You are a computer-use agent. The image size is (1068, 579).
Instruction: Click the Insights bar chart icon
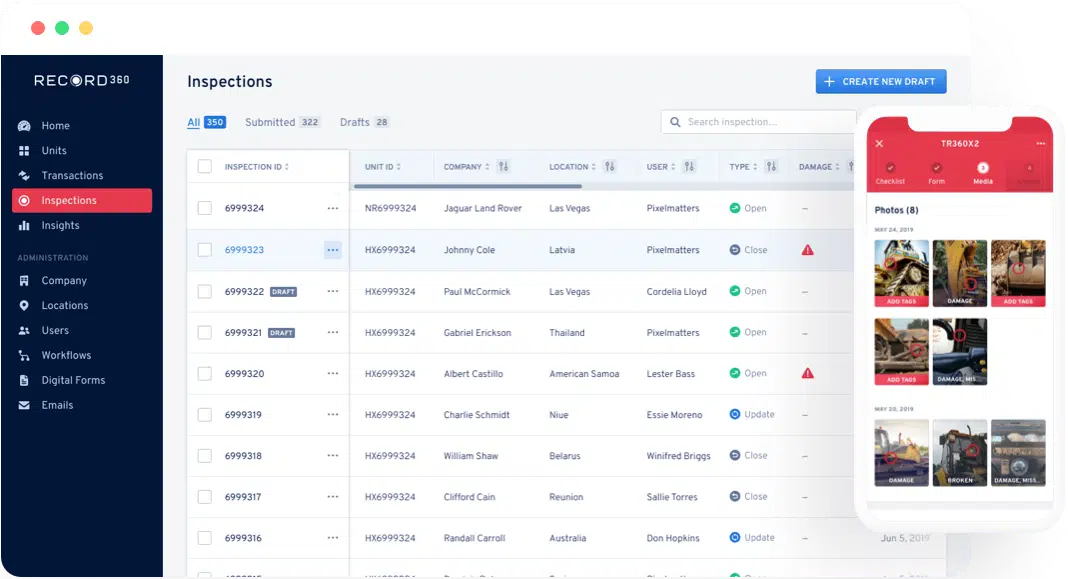click(24, 226)
